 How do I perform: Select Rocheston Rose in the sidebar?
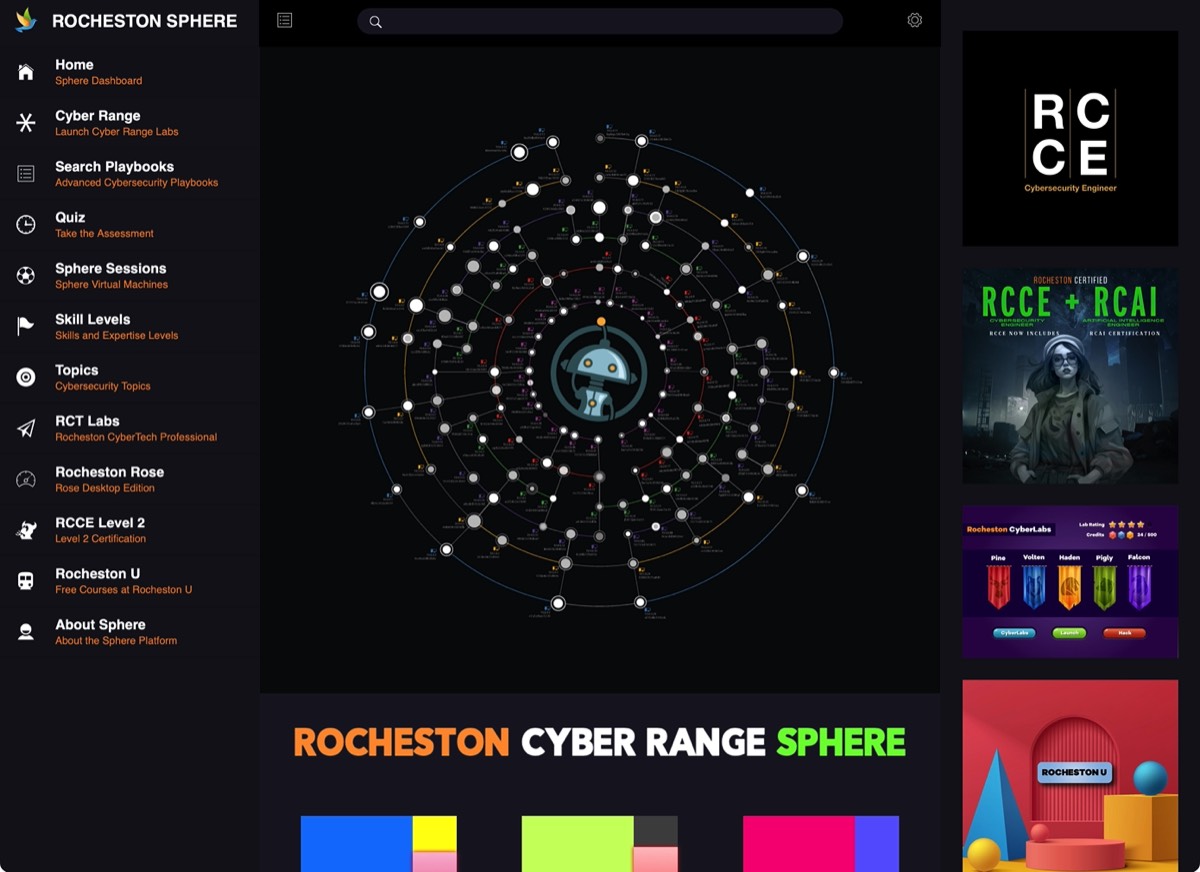[x=130, y=479]
